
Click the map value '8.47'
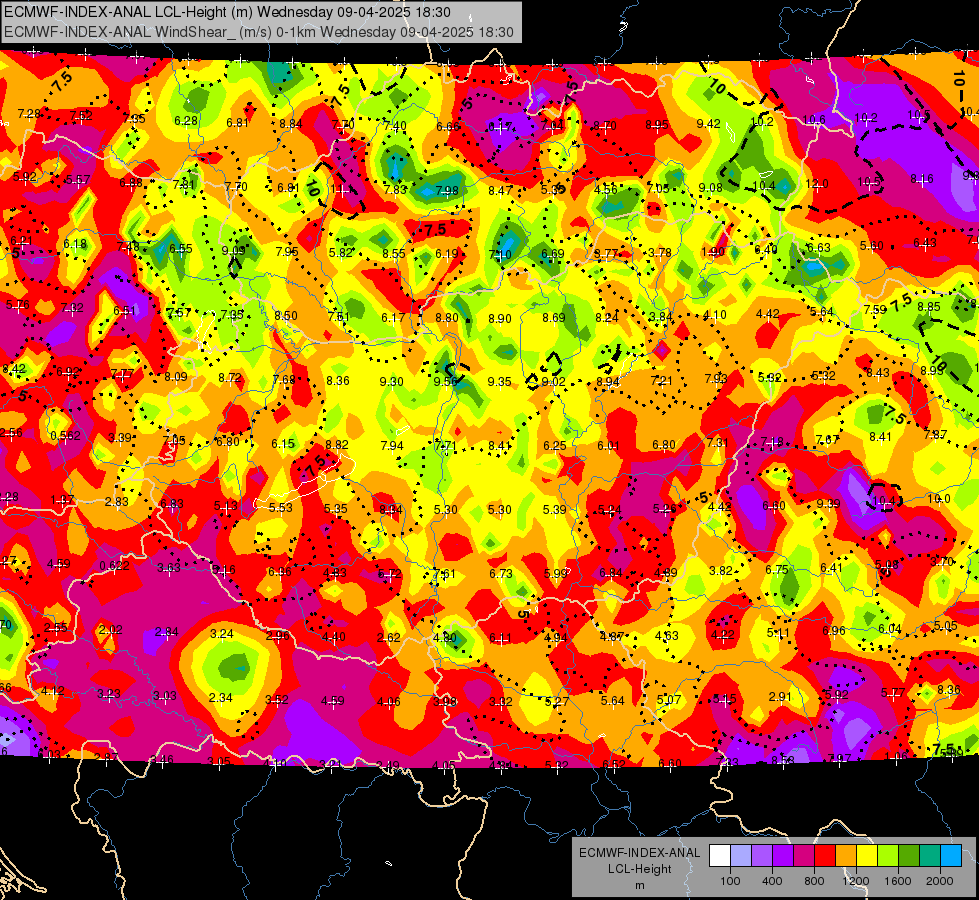coord(500,190)
